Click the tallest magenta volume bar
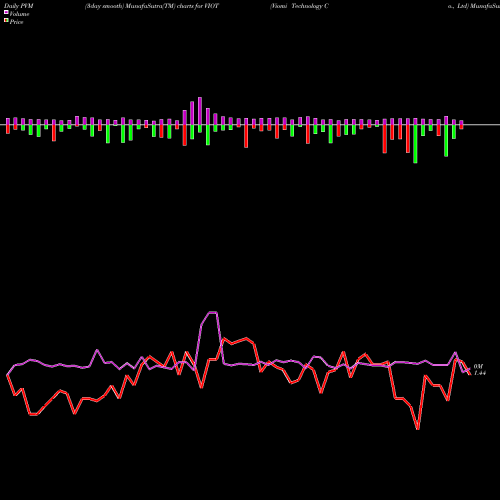Image resolution: width=500 pixels, height=500 pixels. tap(200, 111)
